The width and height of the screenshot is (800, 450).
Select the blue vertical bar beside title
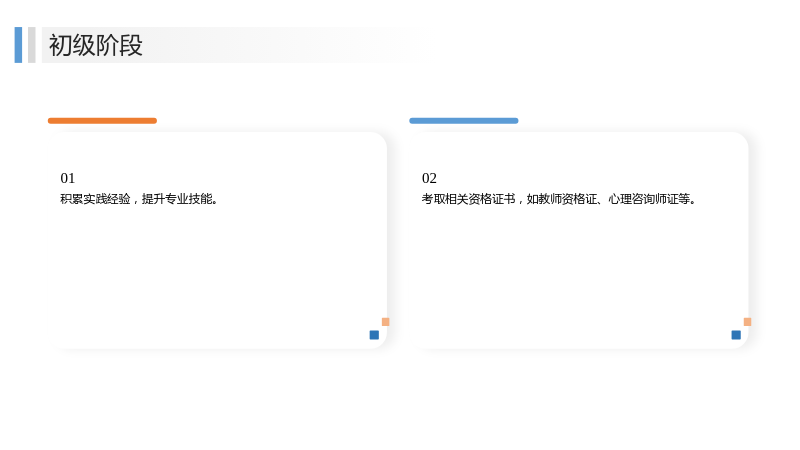[x=18, y=45]
